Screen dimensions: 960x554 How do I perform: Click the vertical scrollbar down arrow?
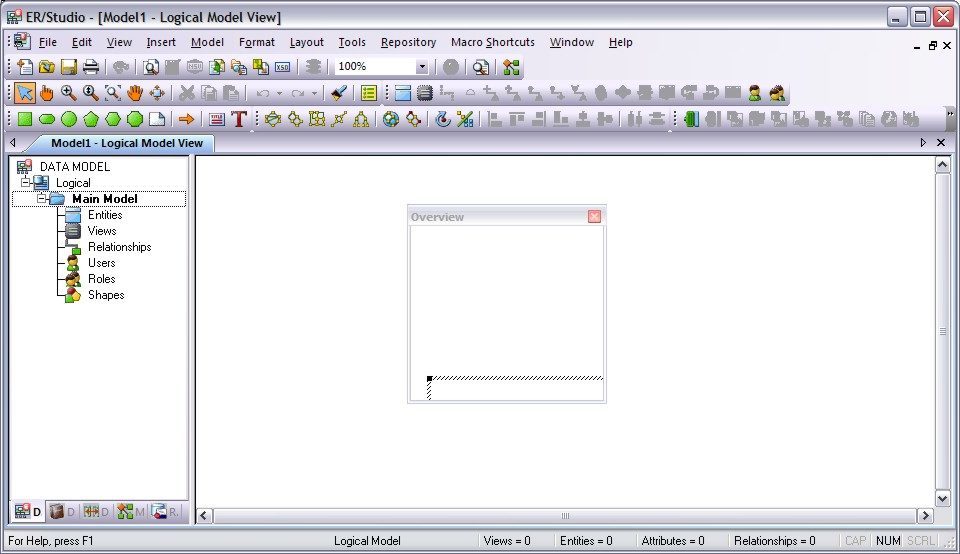point(942,497)
